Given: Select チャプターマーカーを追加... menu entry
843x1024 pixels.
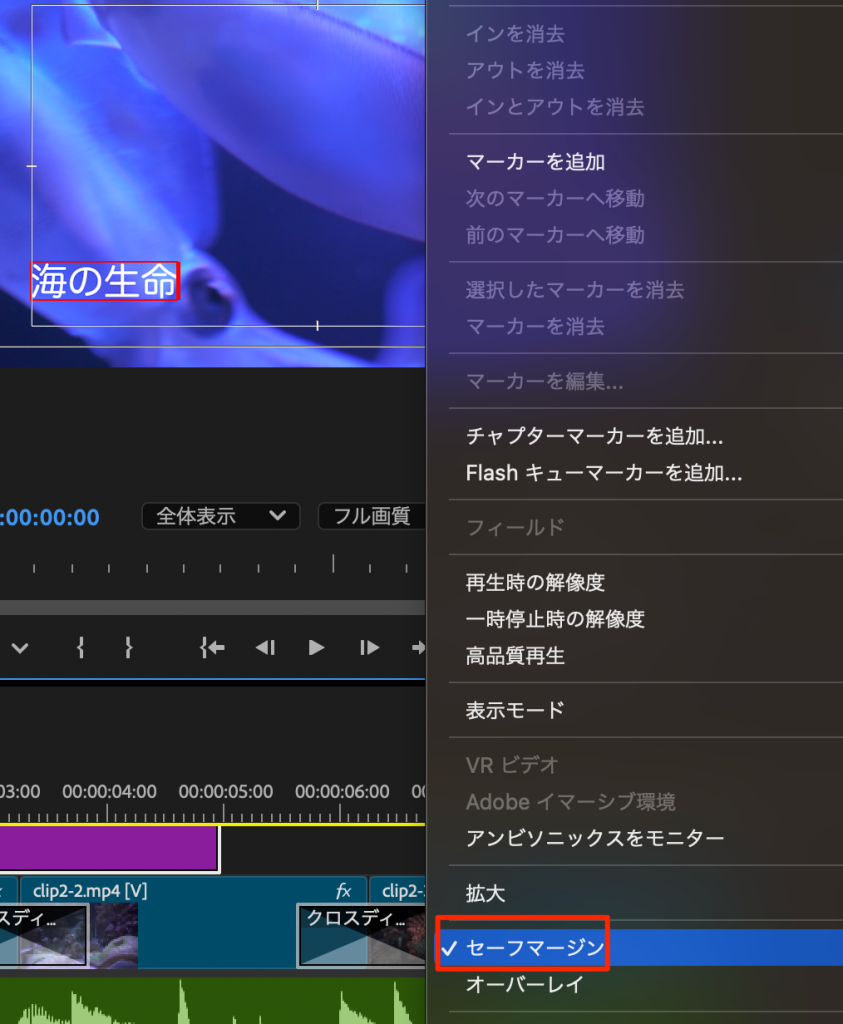Looking at the screenshot, I should (x=595, y=436).
